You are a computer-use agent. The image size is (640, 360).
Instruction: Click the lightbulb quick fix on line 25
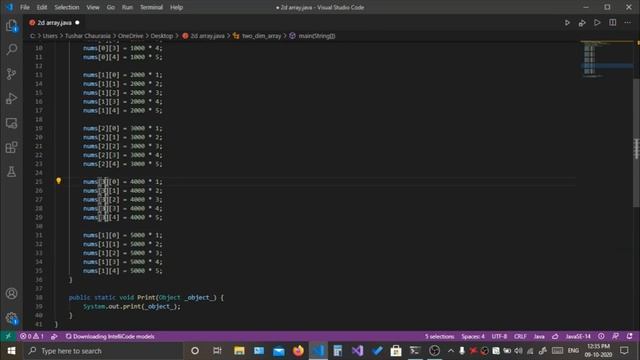[x=58, y=181]
